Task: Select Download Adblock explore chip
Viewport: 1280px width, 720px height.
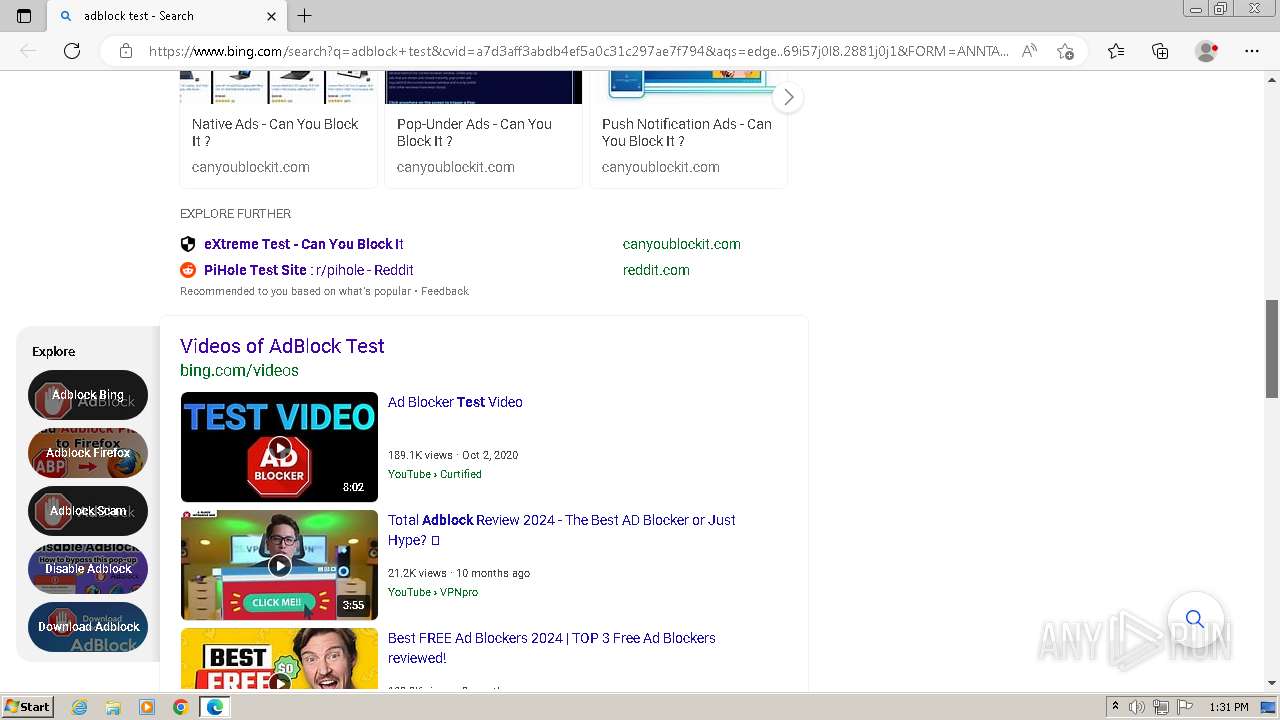Action: pyautogui.click(x=88, y=627)
